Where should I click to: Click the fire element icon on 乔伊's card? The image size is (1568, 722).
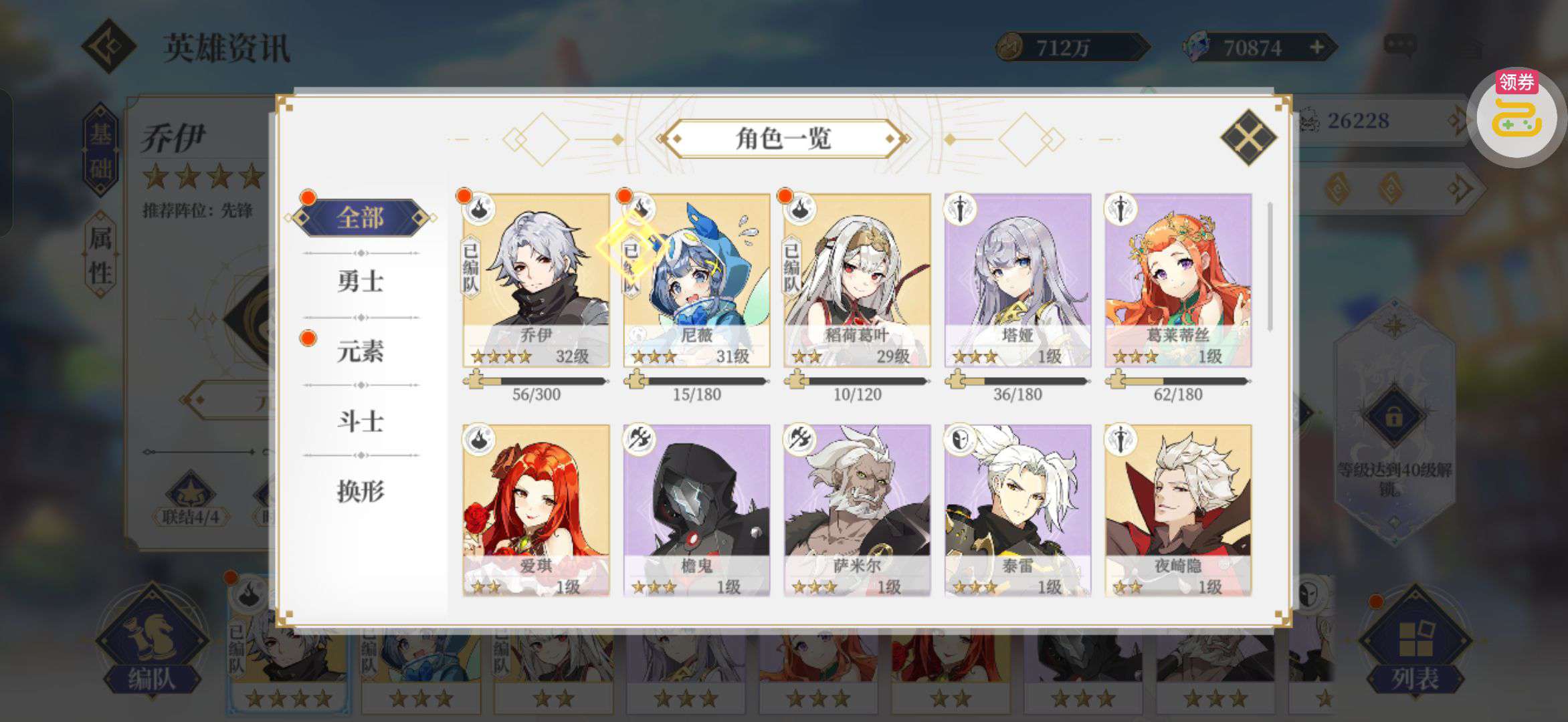[479, 209]
